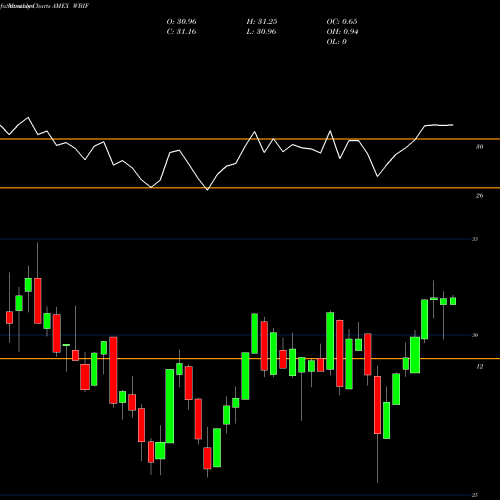This screenshot has width=500, height=500.
Task: Select the open price value O: 30.96
Action: (x=181, y=22)
